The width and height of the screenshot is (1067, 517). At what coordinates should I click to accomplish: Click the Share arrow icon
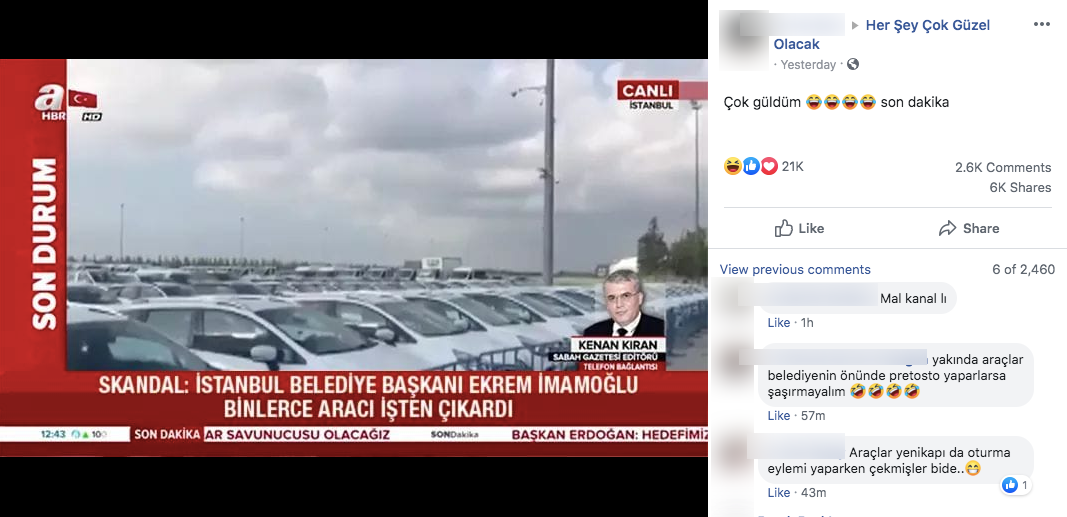tap(947, 228)
